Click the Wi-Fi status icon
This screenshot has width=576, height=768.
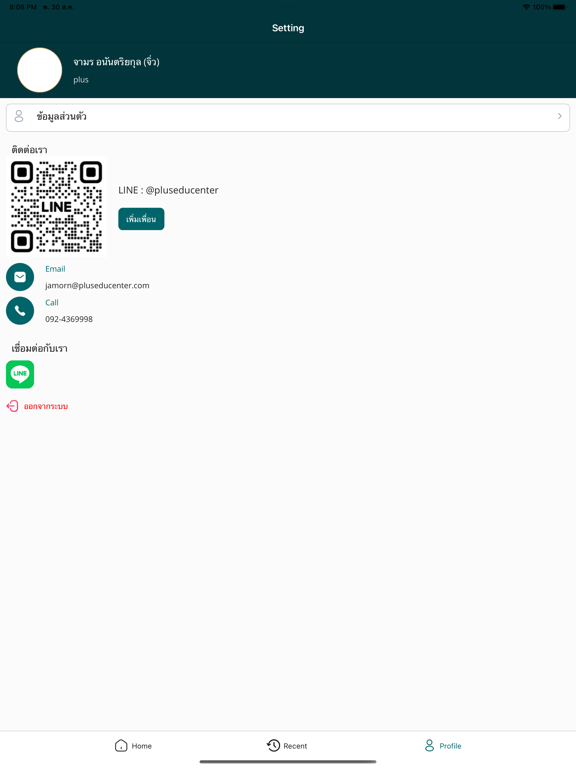click(526, 7)
